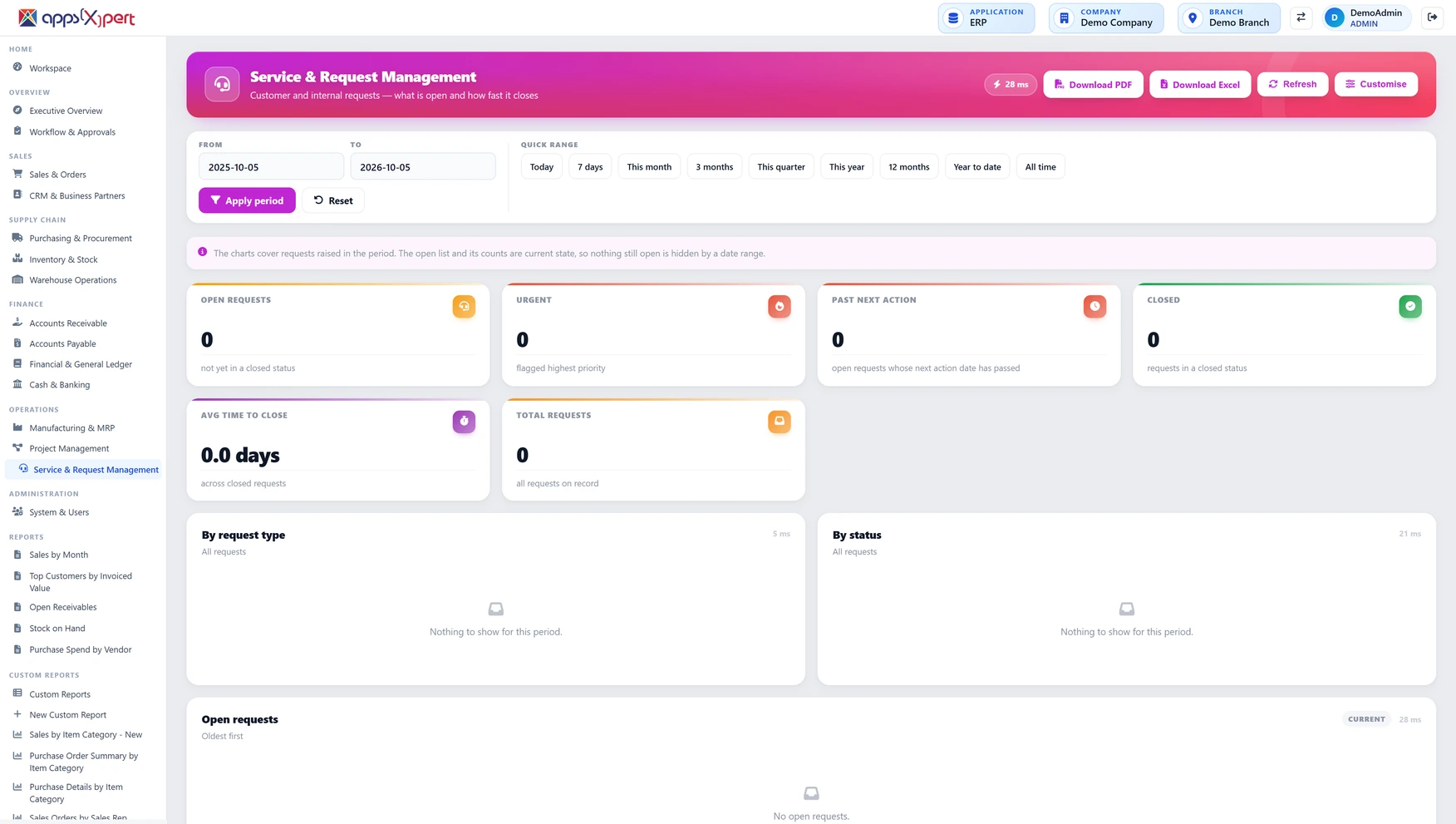
Task: Click the appsXpert logo
Action: pos(76,17)
